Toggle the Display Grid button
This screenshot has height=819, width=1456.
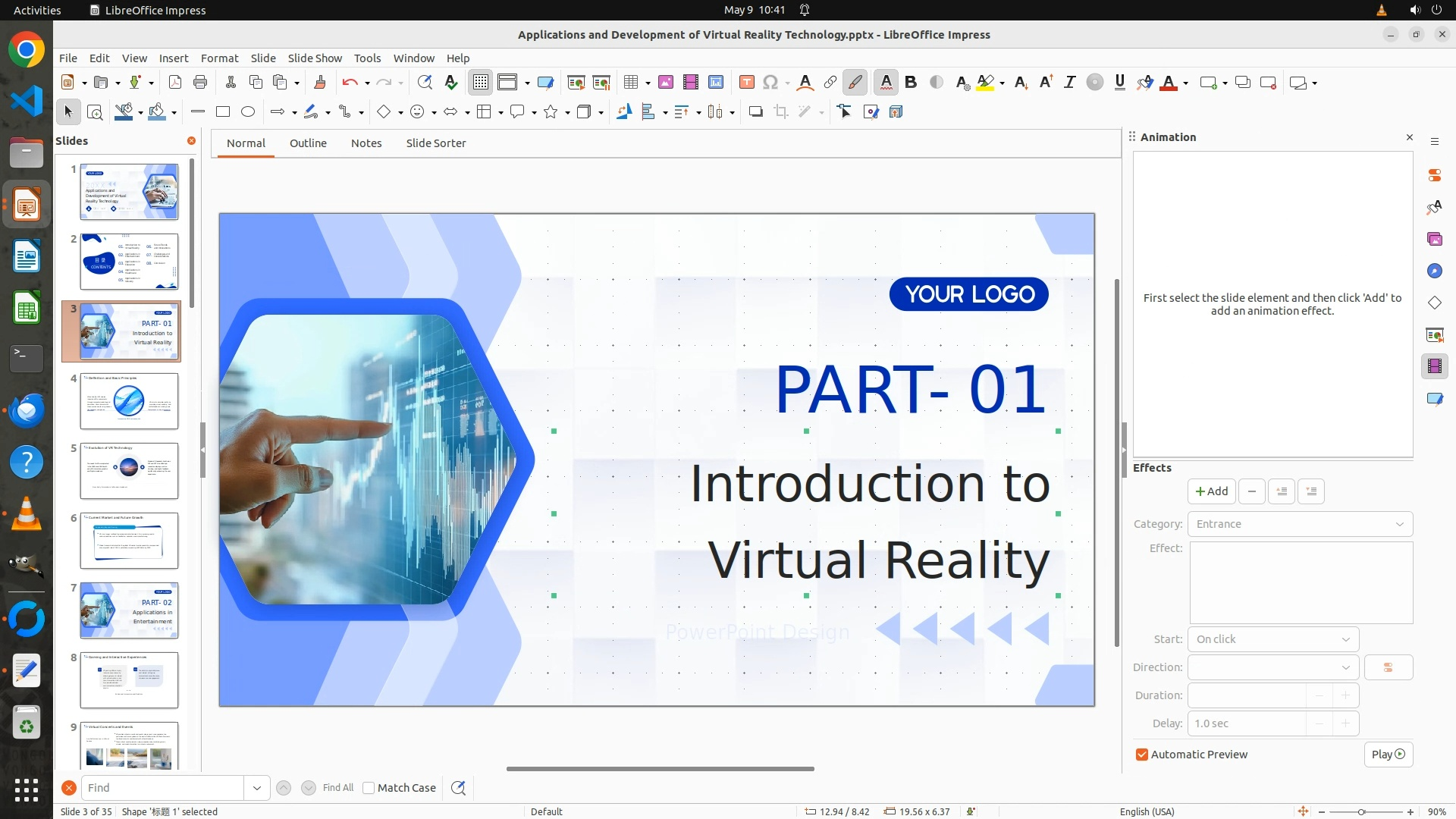coord(481,83)
